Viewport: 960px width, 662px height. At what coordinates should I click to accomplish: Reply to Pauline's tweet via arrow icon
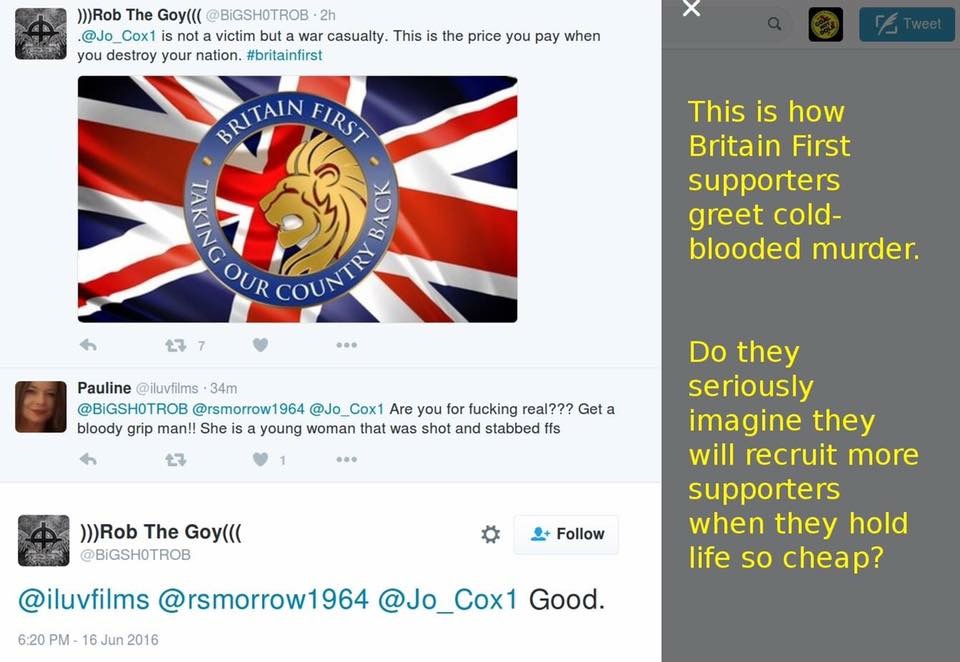[x=88, y=459]
